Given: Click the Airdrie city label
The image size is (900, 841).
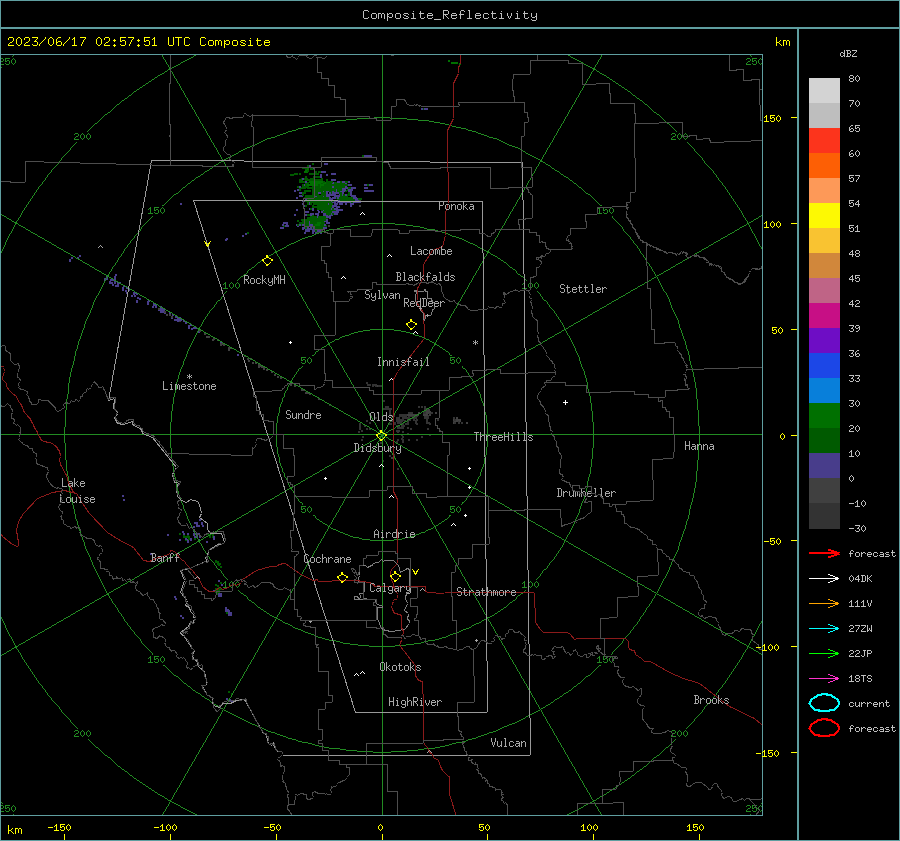Looking at the screenshot, I should [394, 534].
